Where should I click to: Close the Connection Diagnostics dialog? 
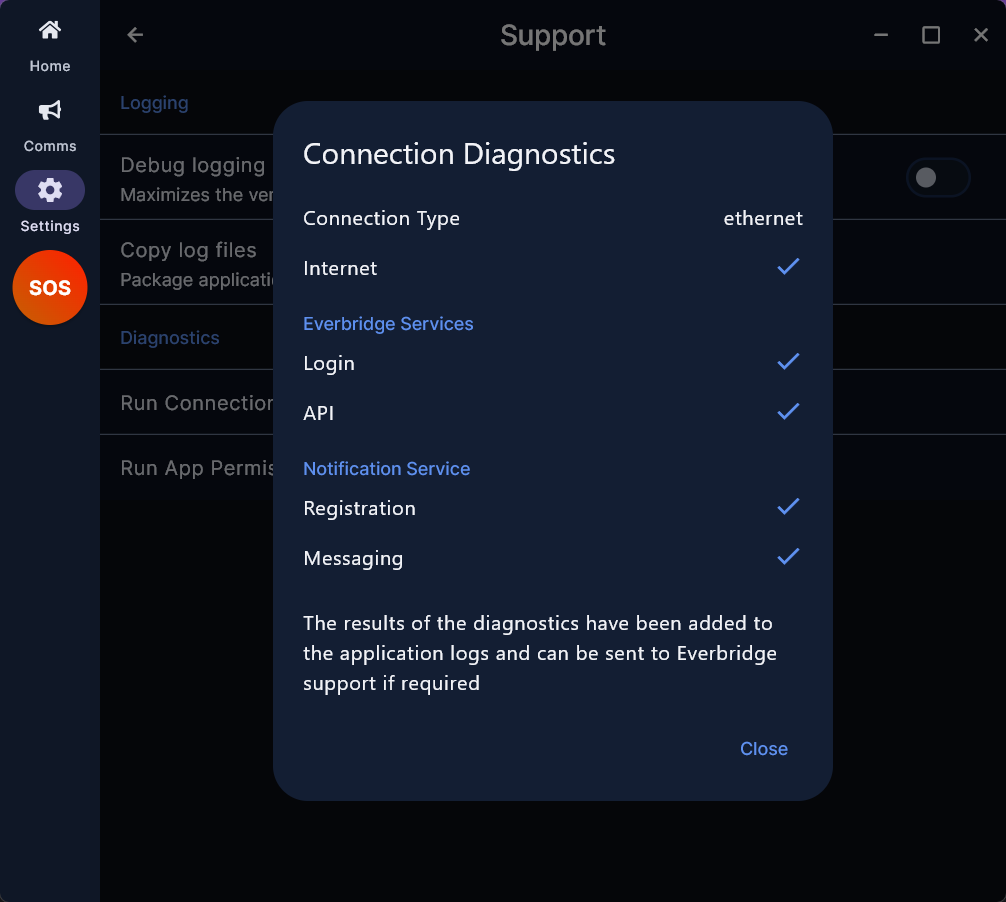point(763,749)
